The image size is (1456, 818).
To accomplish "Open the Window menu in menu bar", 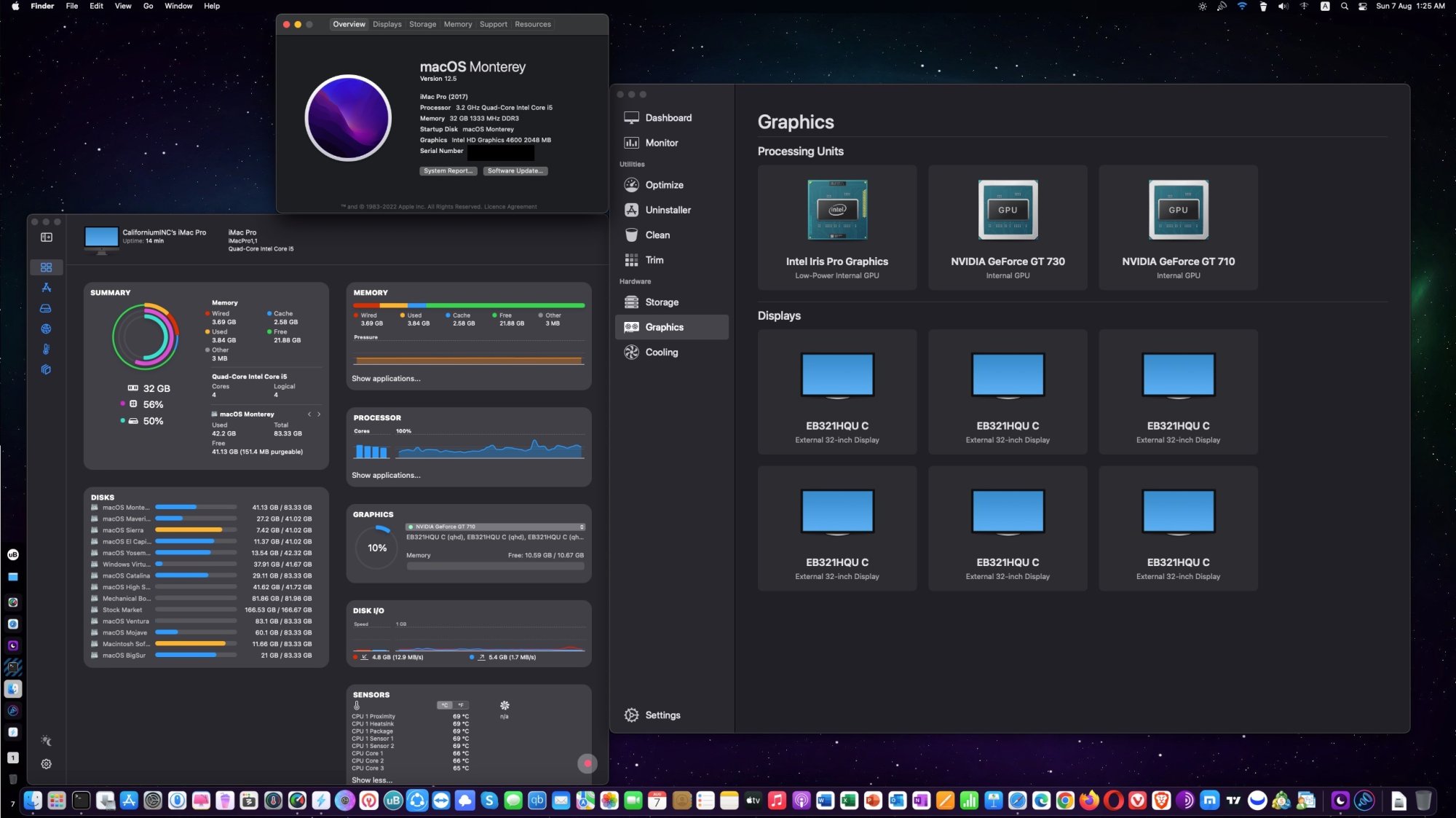I will coord(178,6).
